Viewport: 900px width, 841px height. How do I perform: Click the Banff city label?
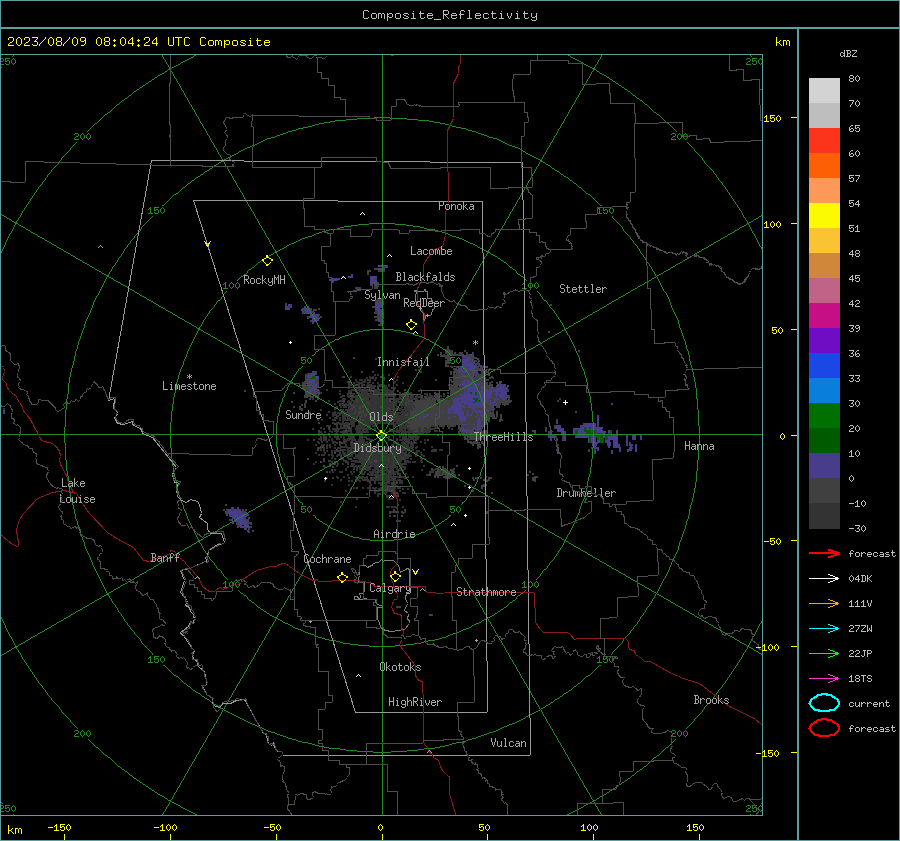[x=165, y=558]
